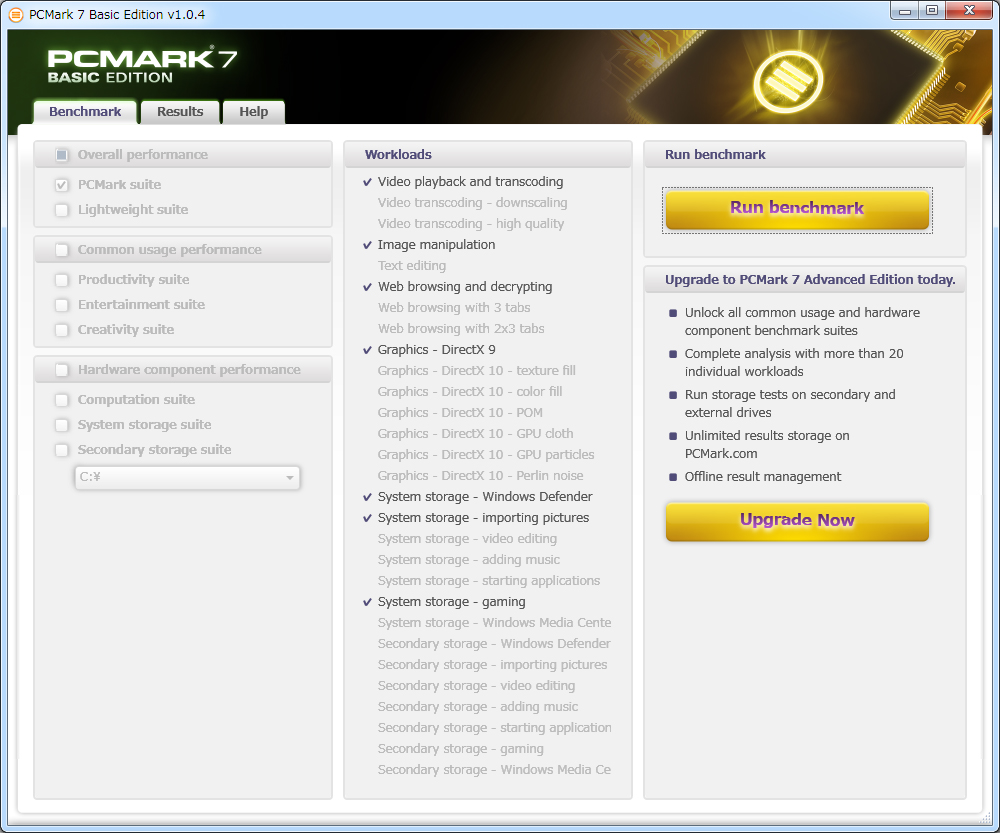
Task: Click checkmark next to System storage - gaming
Action: (x=367, y=602)
